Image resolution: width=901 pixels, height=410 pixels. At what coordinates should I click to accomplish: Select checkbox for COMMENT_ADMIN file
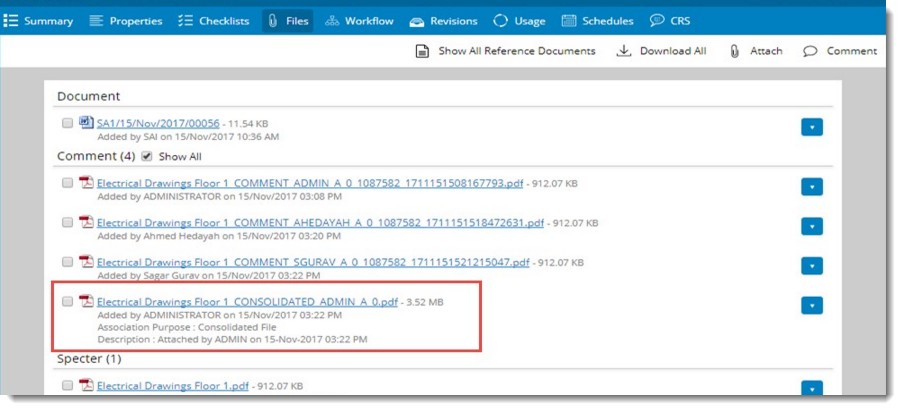click(67, 183)
